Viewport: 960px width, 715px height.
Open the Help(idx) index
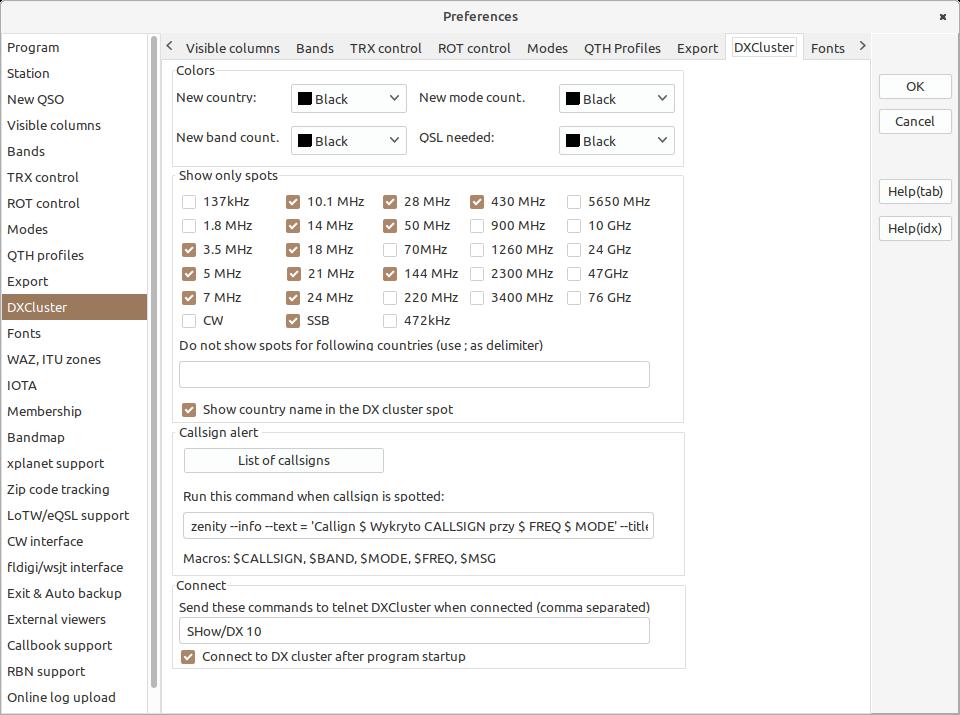point(915,228)
